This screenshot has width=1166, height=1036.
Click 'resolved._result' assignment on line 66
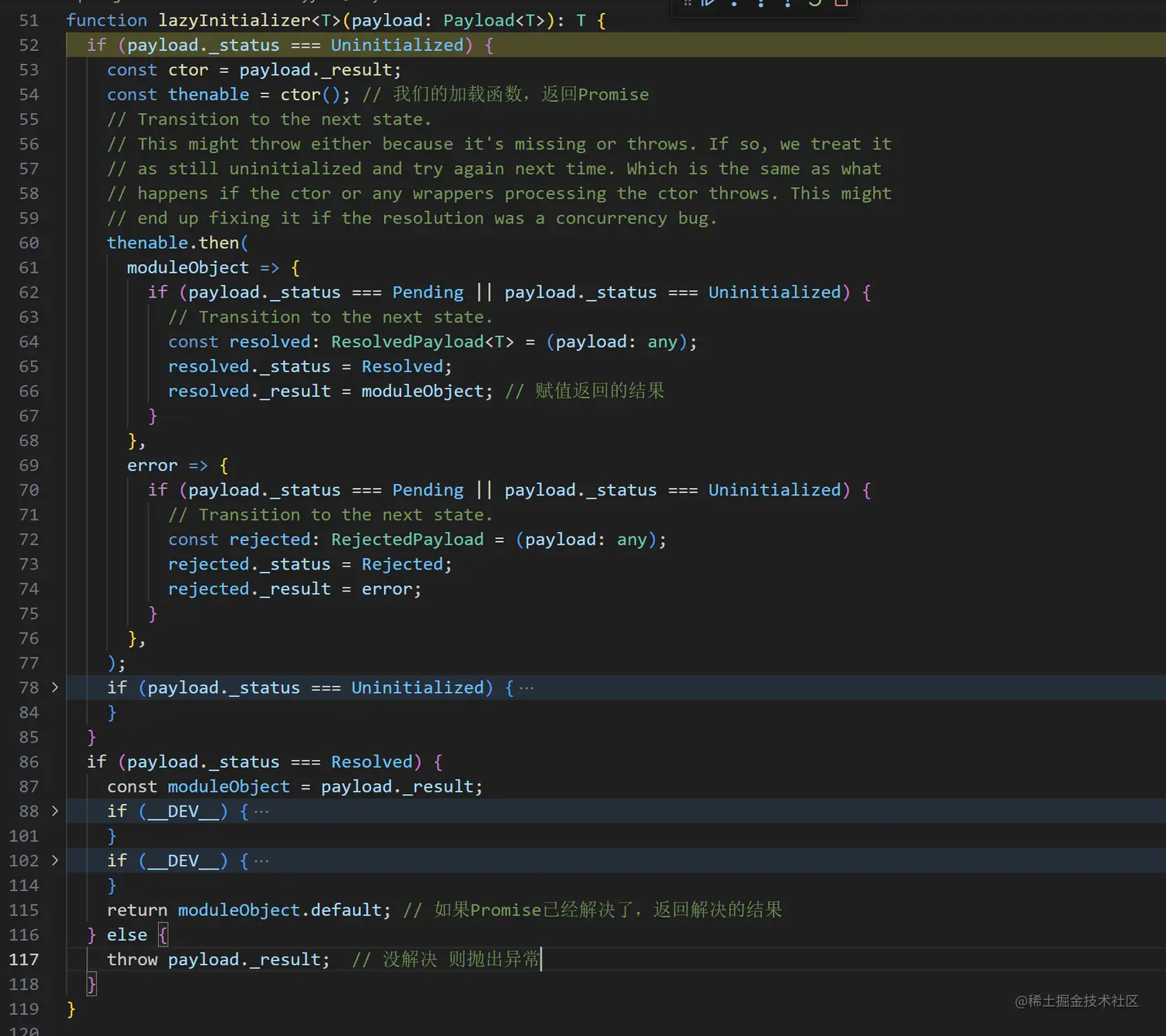tap(249, 391)
